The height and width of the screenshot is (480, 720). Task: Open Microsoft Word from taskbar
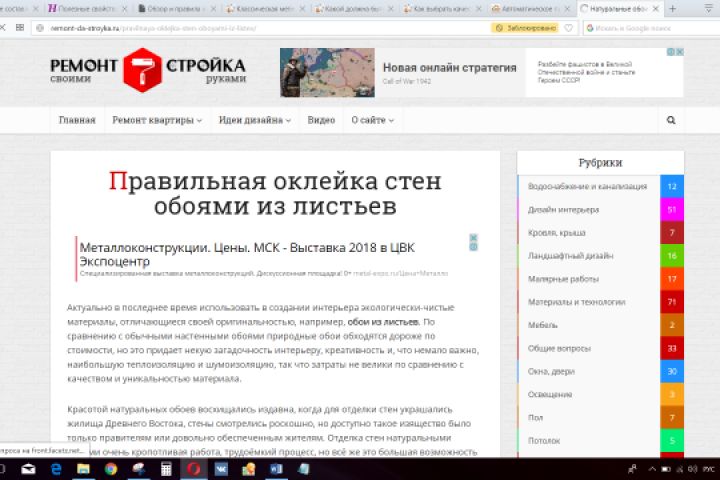(276, 469)
